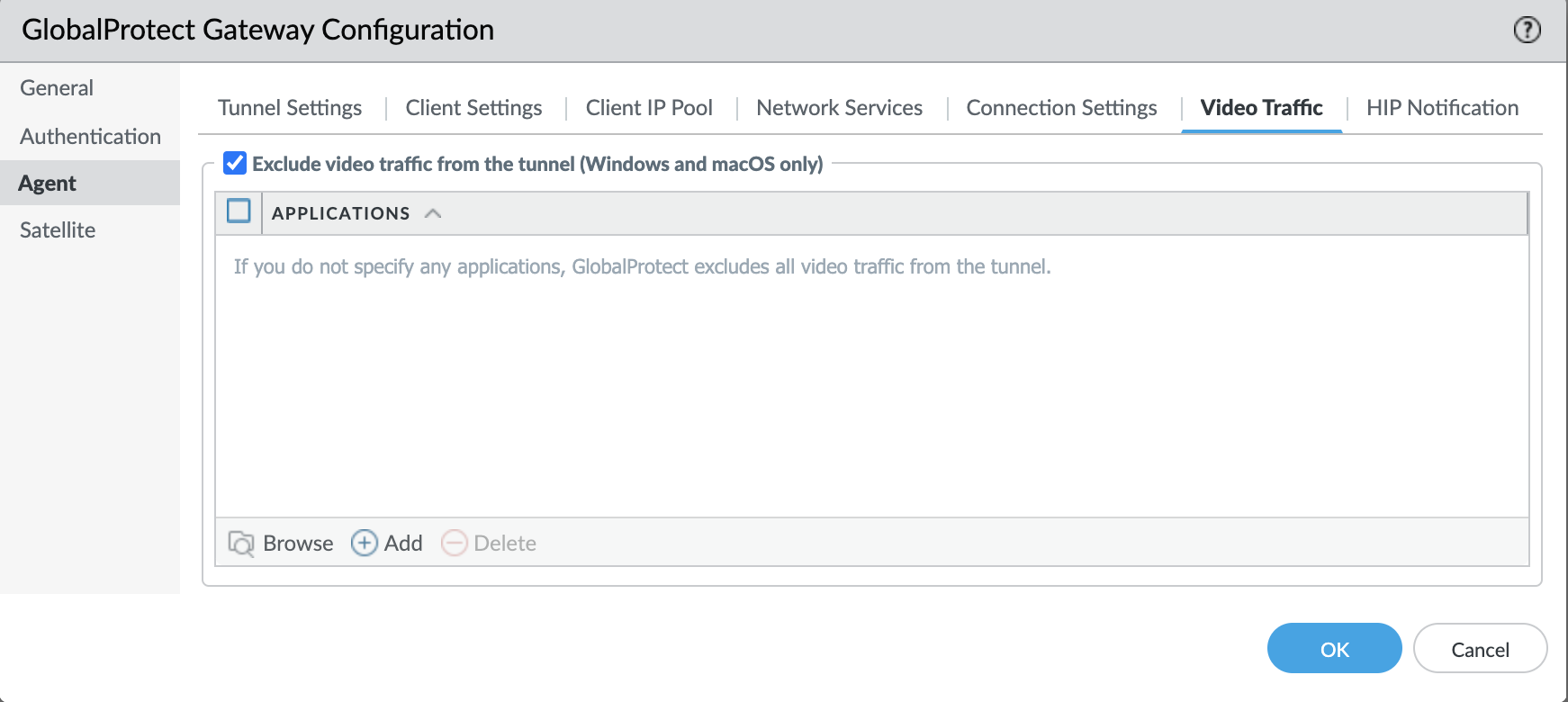Open Connection Settings tab
This screenshot has width=1568, height=702.
(1061, 108)
